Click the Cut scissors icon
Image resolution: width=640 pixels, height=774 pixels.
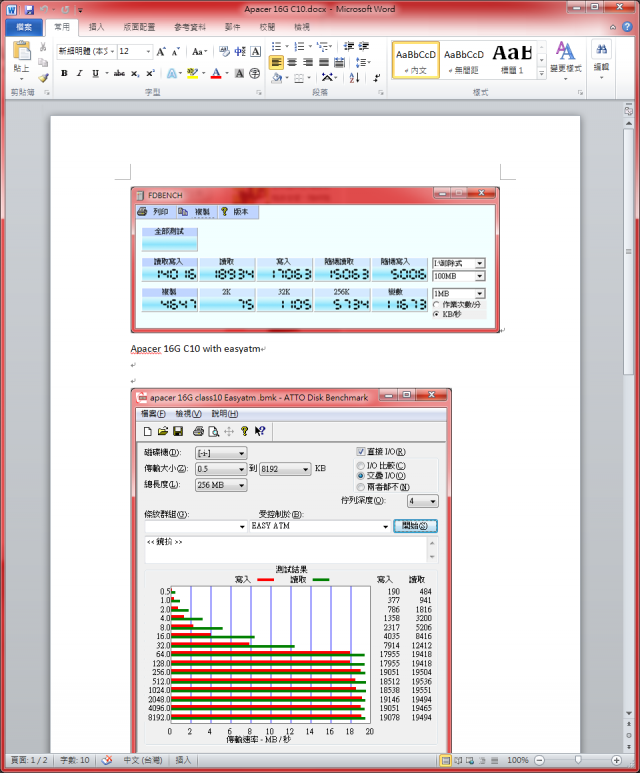43,47
